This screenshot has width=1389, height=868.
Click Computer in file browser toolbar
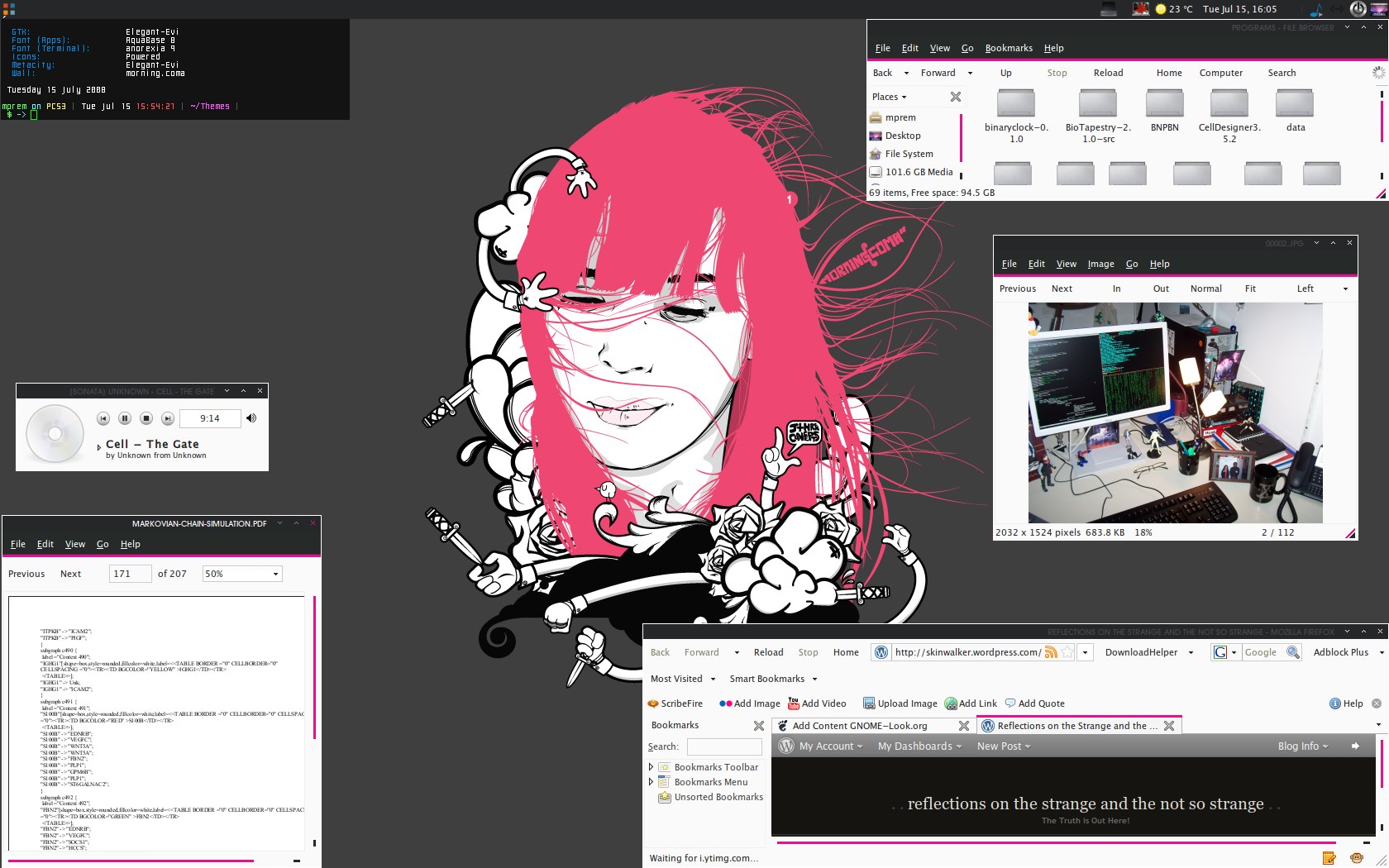[x=1221, y=73]
